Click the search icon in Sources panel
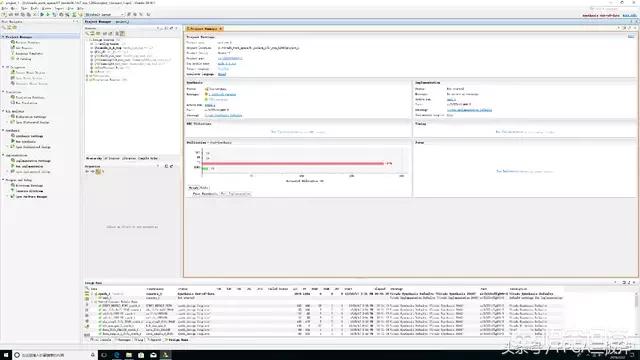 click(87, 33)
